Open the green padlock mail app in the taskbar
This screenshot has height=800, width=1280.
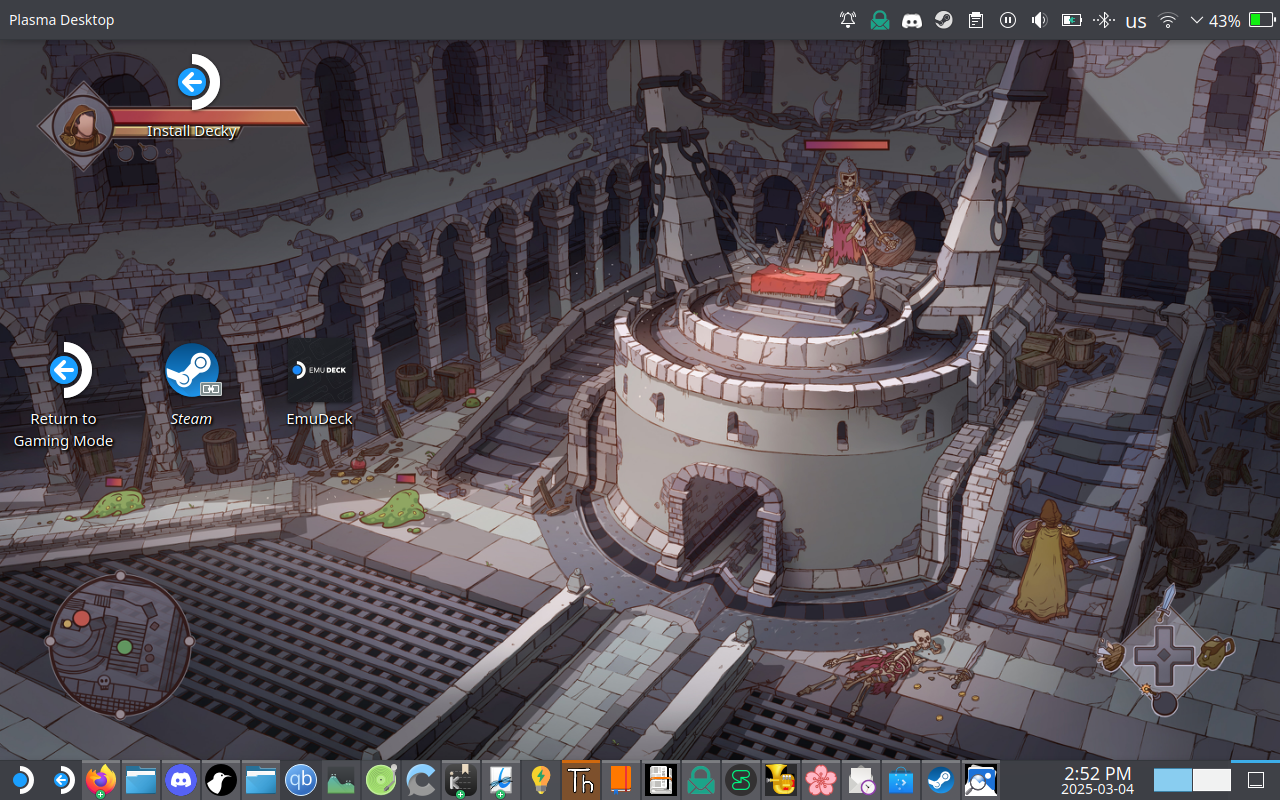coord(701,780)
